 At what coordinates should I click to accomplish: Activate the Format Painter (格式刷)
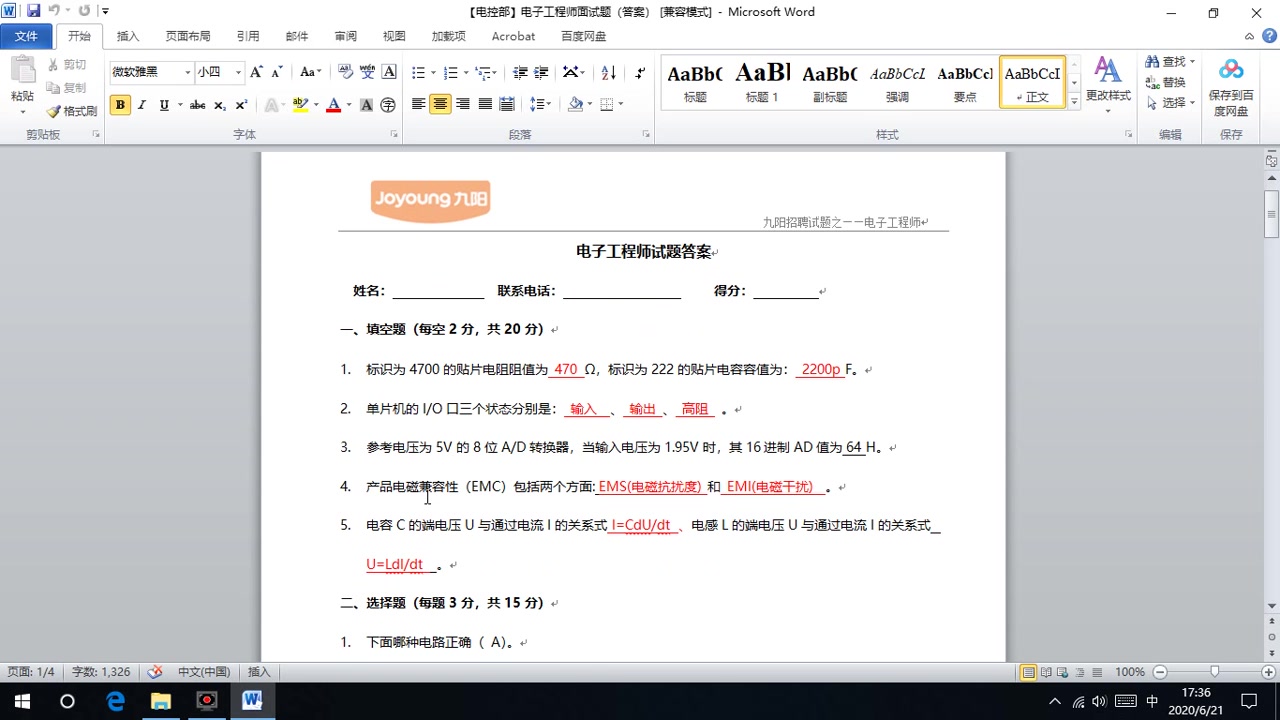[x=72, y=111]
